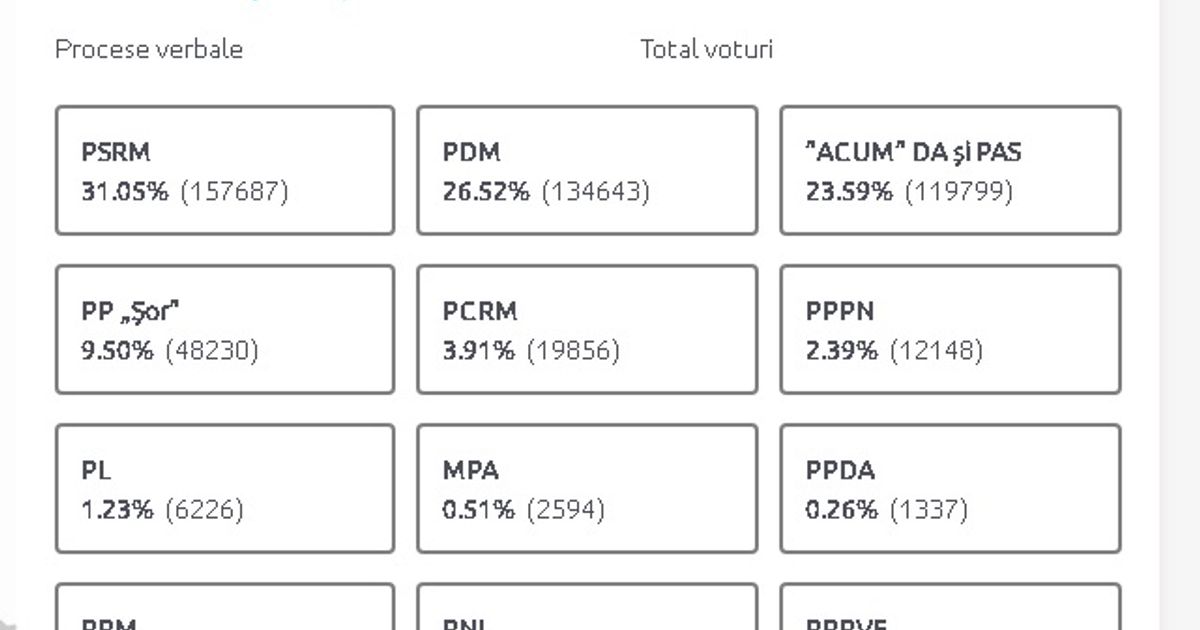The height and width of the screenshot is (630, 1200).
Task: Click the PPPN vote count (12148)
Action: (937, 351)
